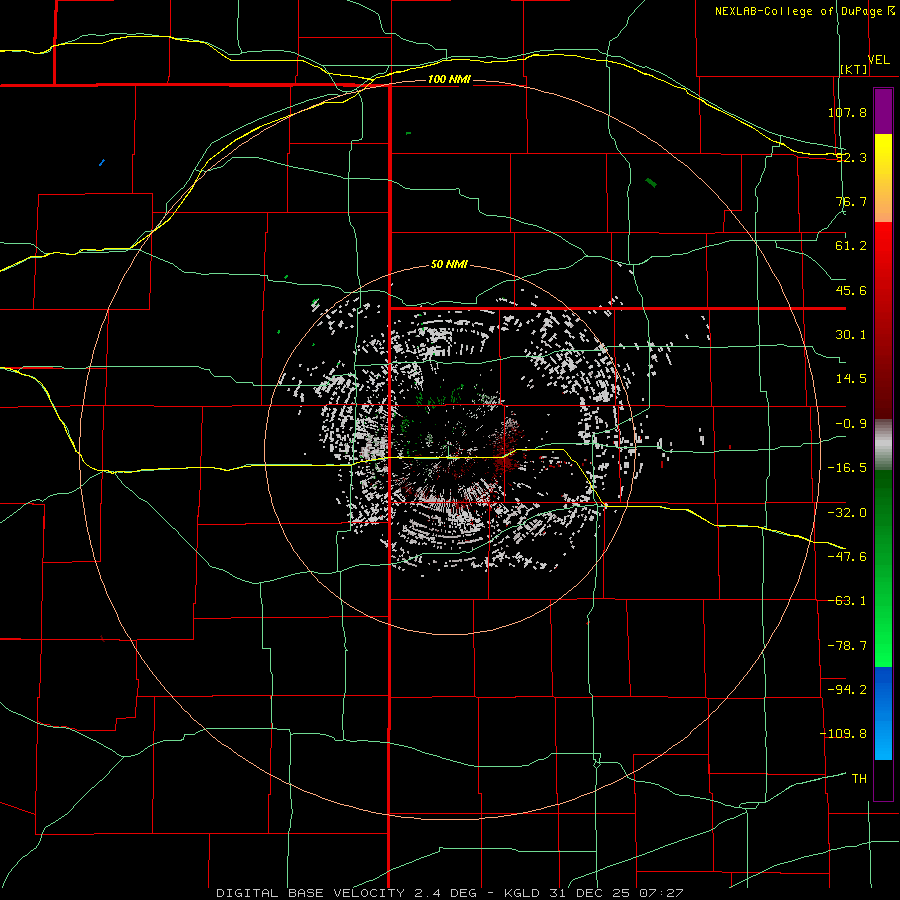Click the -94.2 velocity scale value
Image resolution: width=900 pixels, height=900 pixels.
(x=847, y=690)
